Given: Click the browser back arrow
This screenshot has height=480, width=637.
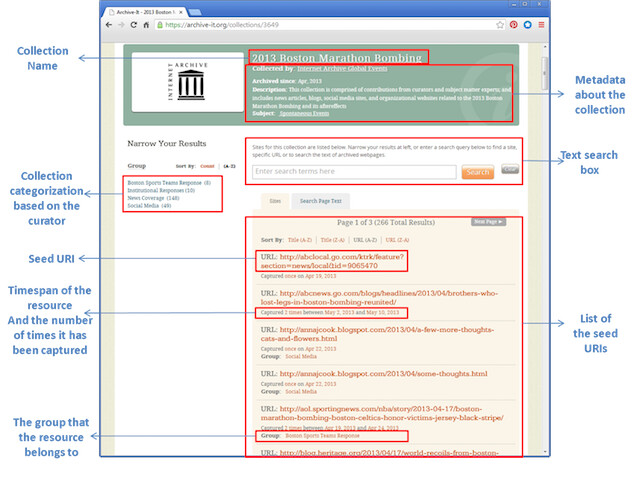Looking at the screenshot, I should (x=108, y=25).
